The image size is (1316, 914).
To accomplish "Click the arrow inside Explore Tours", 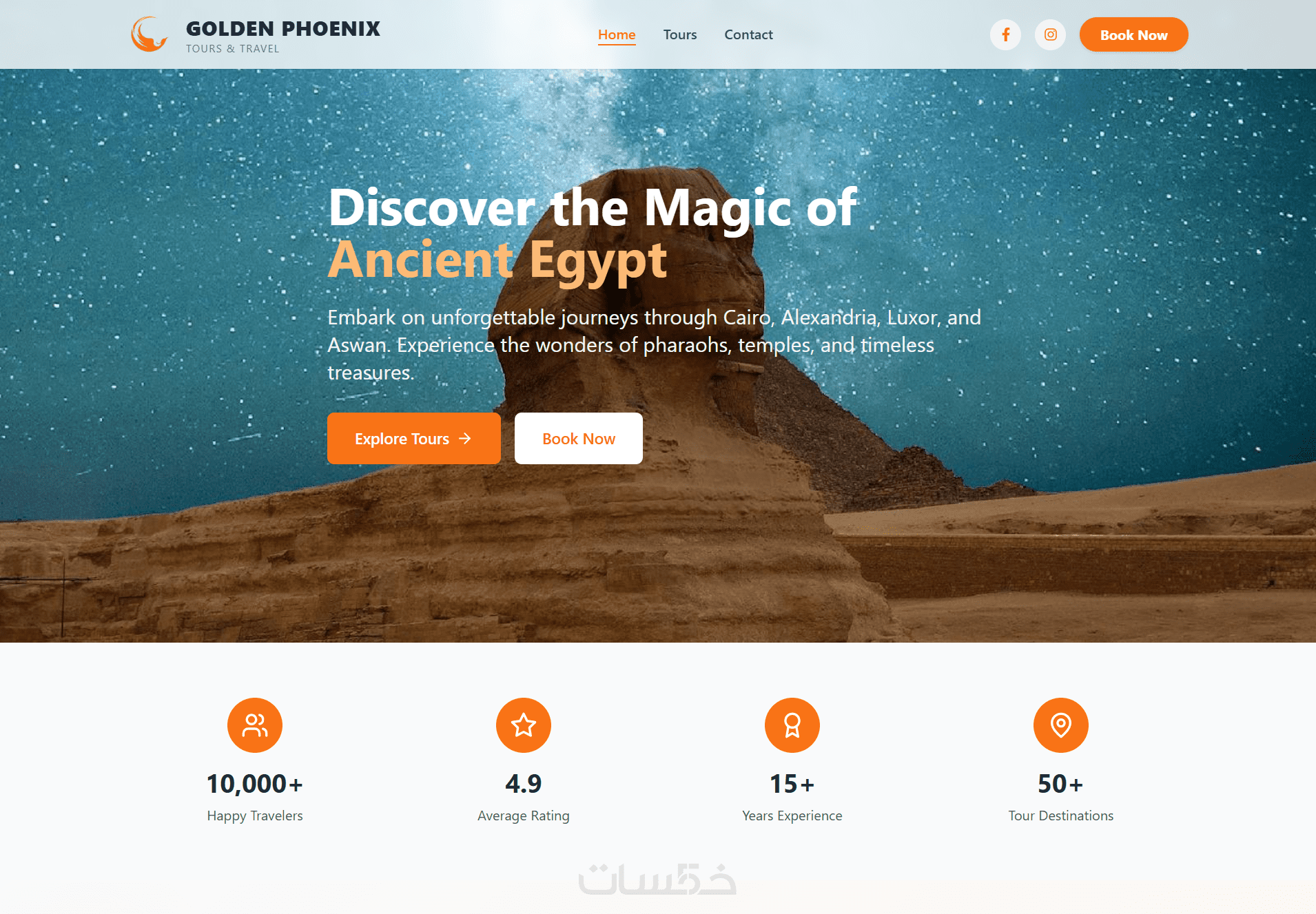I will tap(465, 438).
